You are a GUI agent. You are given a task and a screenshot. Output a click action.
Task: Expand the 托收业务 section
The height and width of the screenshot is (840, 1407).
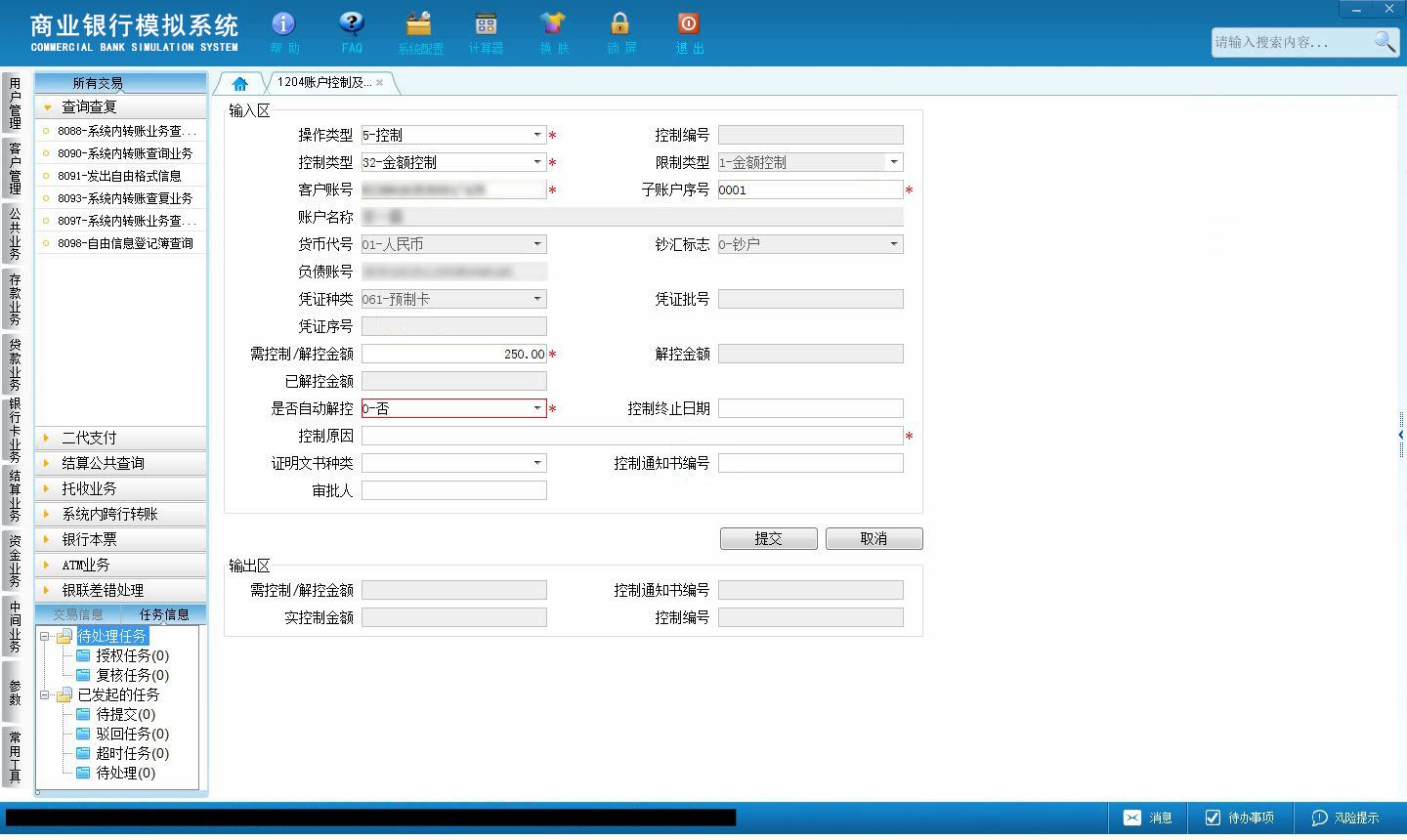point(121,488)
